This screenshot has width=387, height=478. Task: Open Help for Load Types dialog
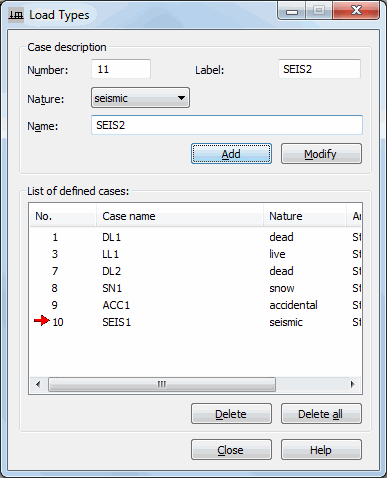point(321,450)
